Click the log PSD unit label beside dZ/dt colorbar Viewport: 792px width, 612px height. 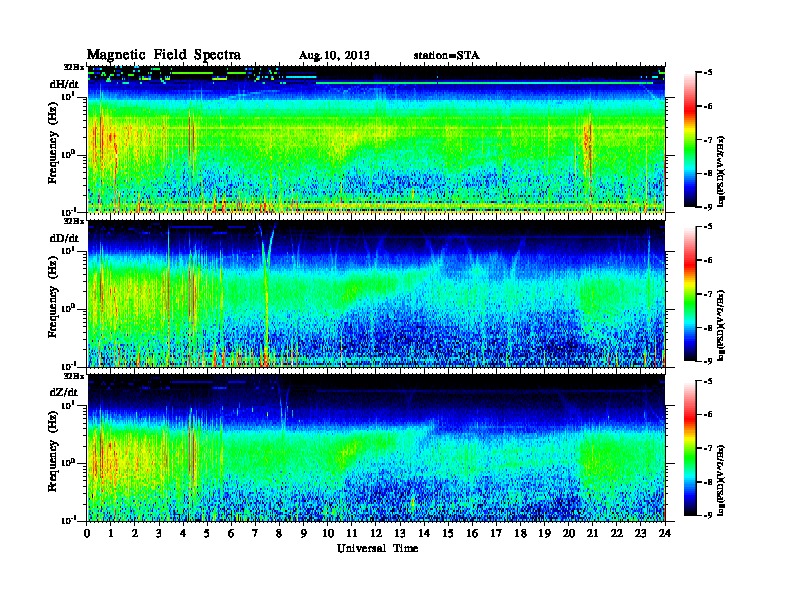[721, 480]
